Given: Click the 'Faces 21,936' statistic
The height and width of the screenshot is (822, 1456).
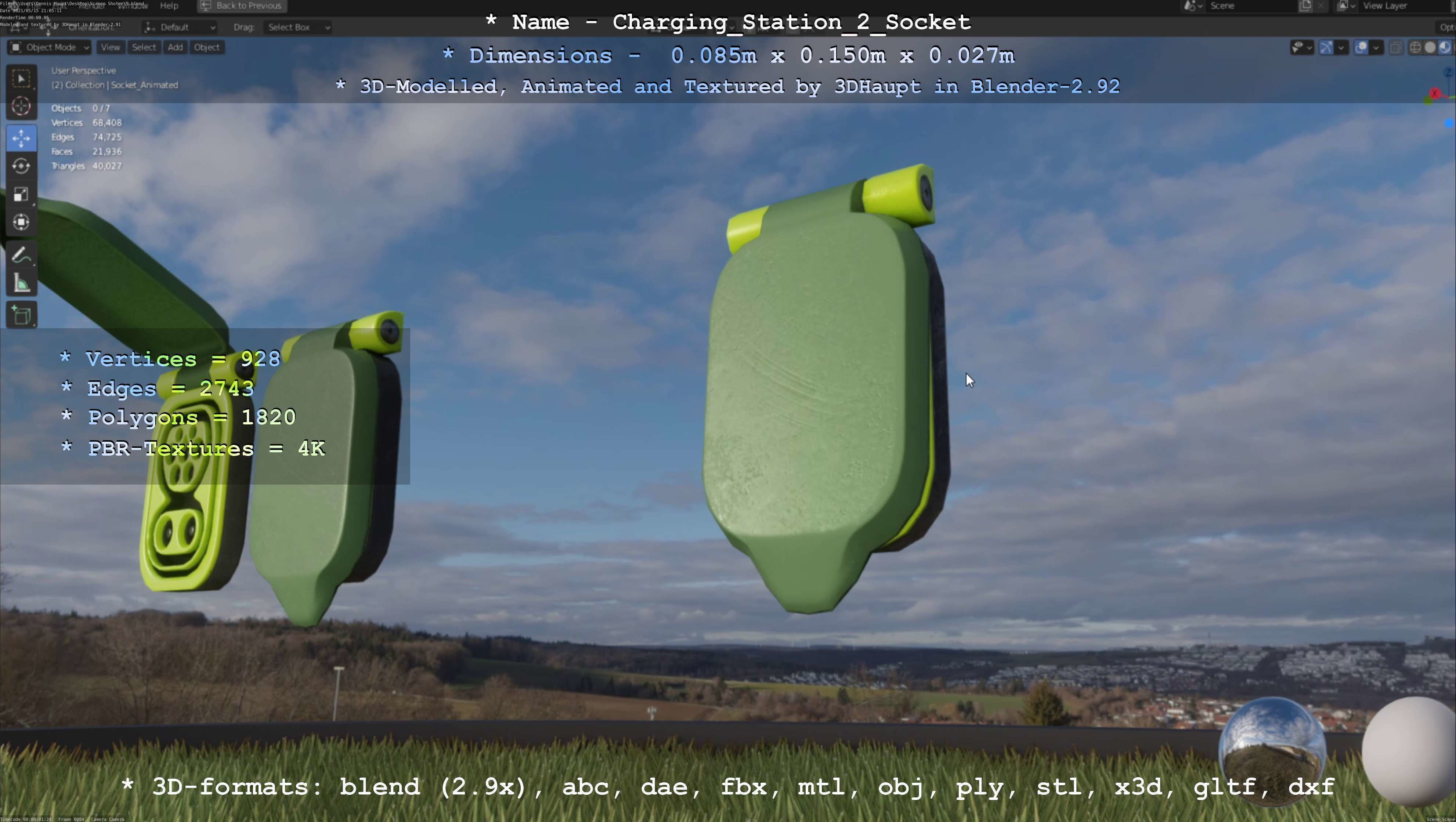Looking at the screenshot, I should [x=86, y=151].
